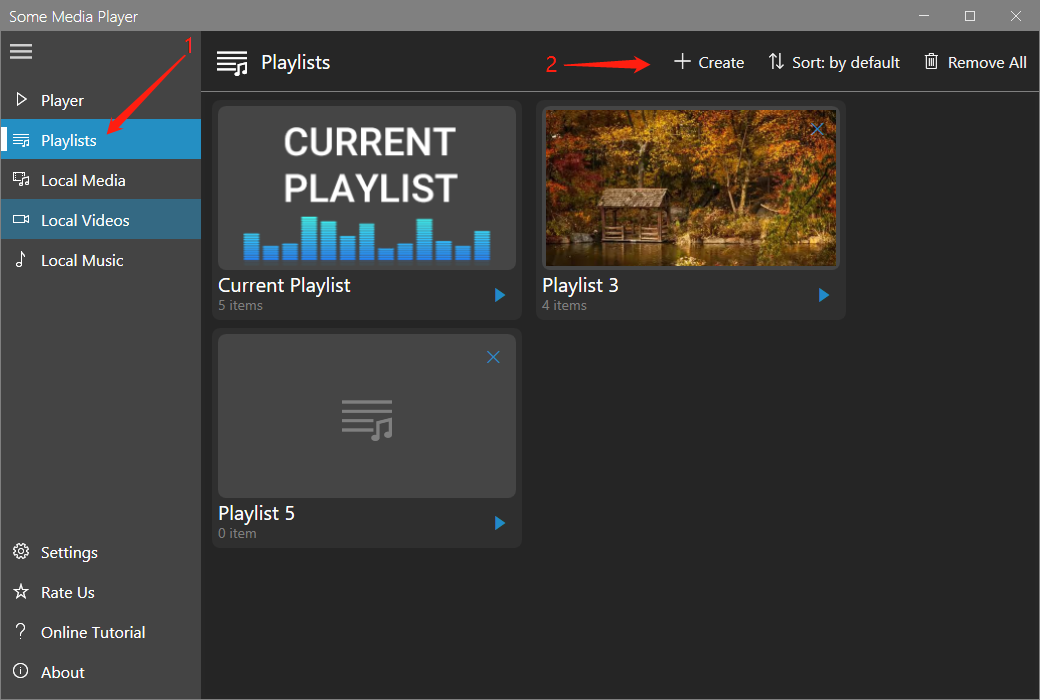Play the Current Playlist

point(499,294)
